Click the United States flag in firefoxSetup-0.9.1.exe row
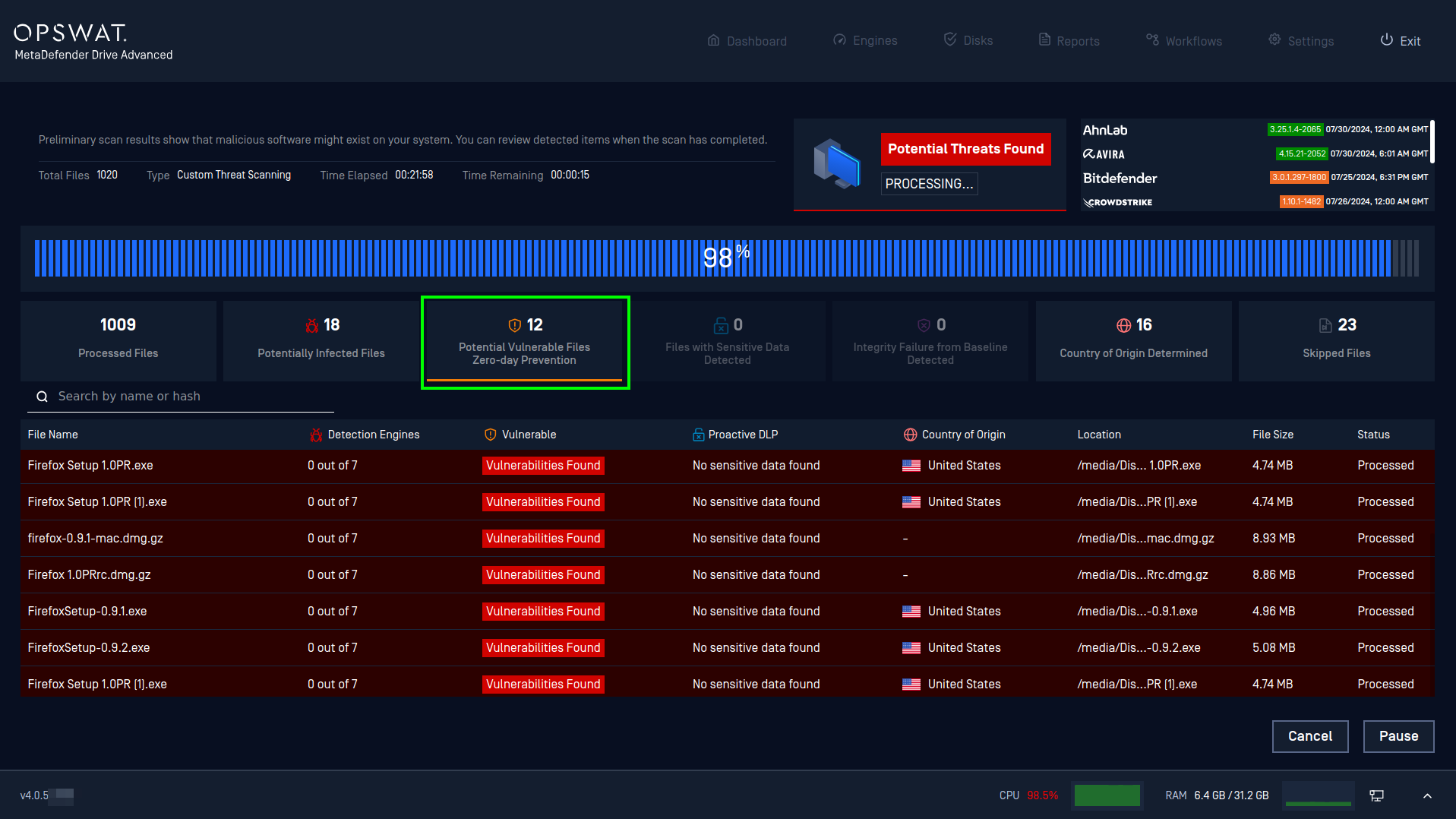Screen dimensions: 1456x819 pos(911,612)
